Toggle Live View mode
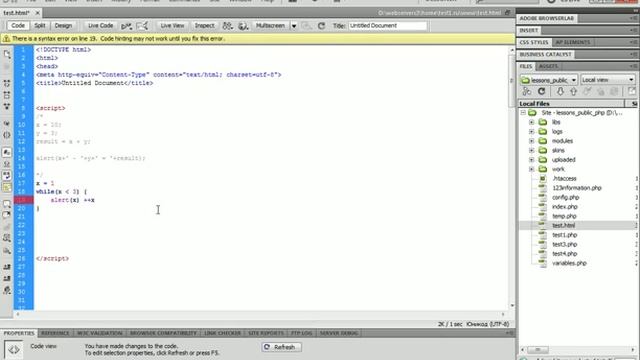640x360 pixels. [x=172, y=26]
